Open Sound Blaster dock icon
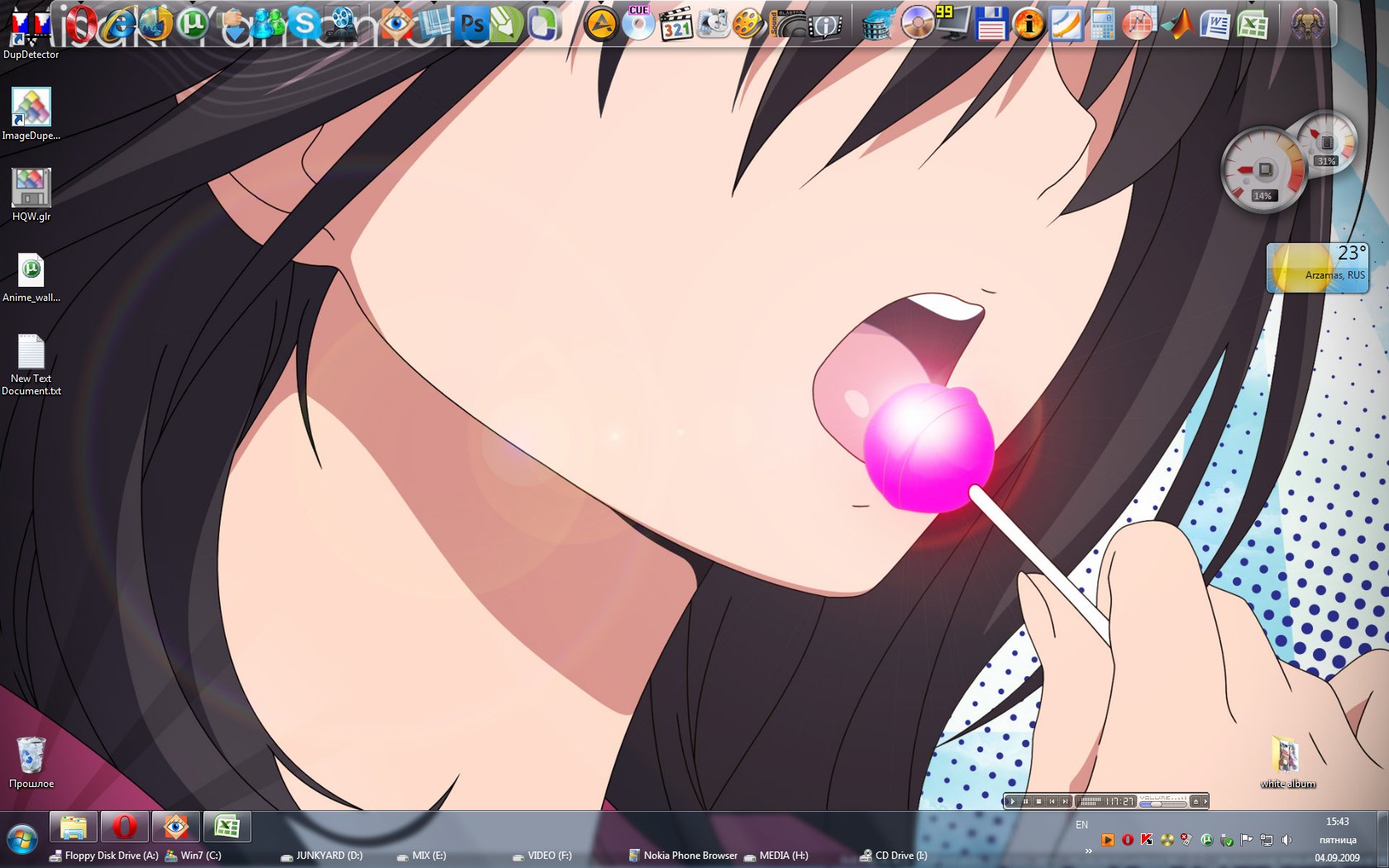Image resolution: width=1389 pixels, height=868 pixels. 788,23
